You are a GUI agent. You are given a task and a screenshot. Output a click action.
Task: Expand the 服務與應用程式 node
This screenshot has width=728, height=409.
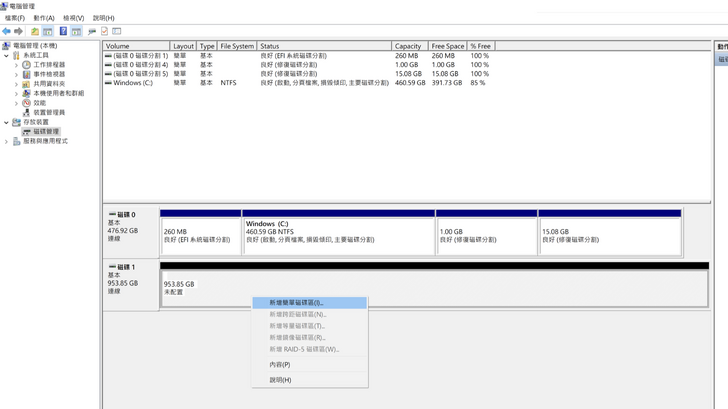[7, 141]
